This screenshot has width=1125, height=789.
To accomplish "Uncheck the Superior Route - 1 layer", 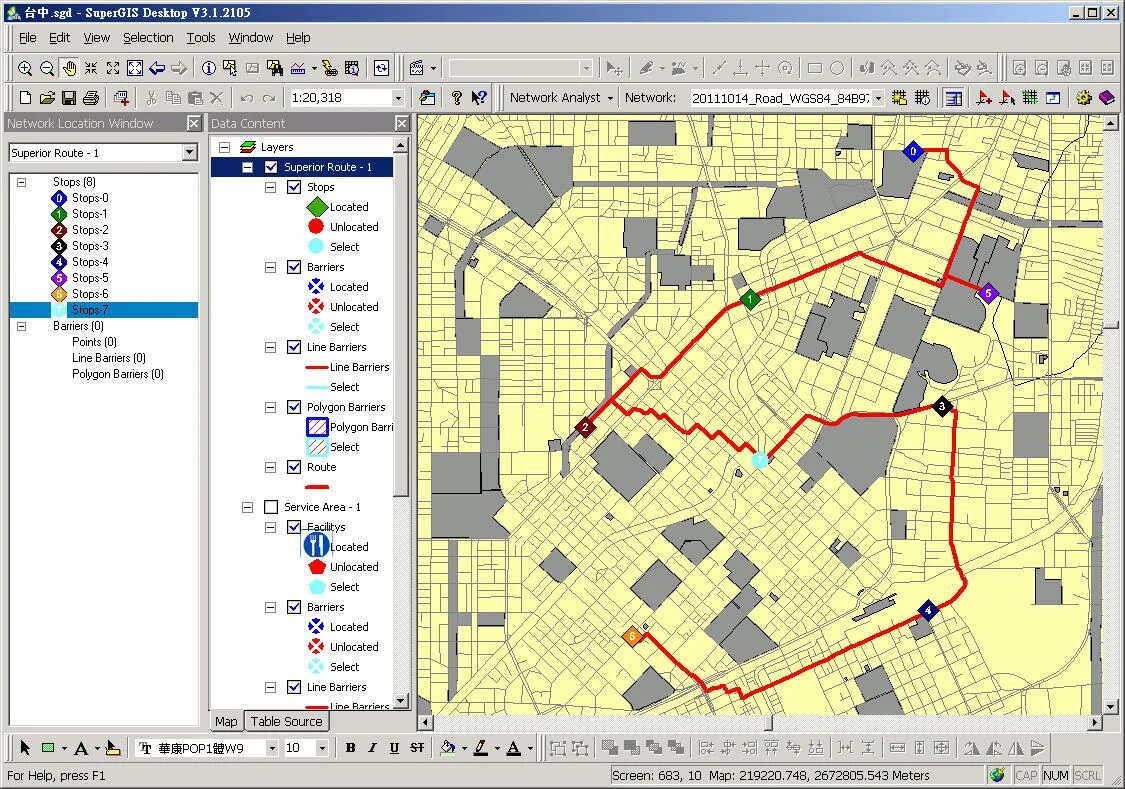I will point(271,167).
